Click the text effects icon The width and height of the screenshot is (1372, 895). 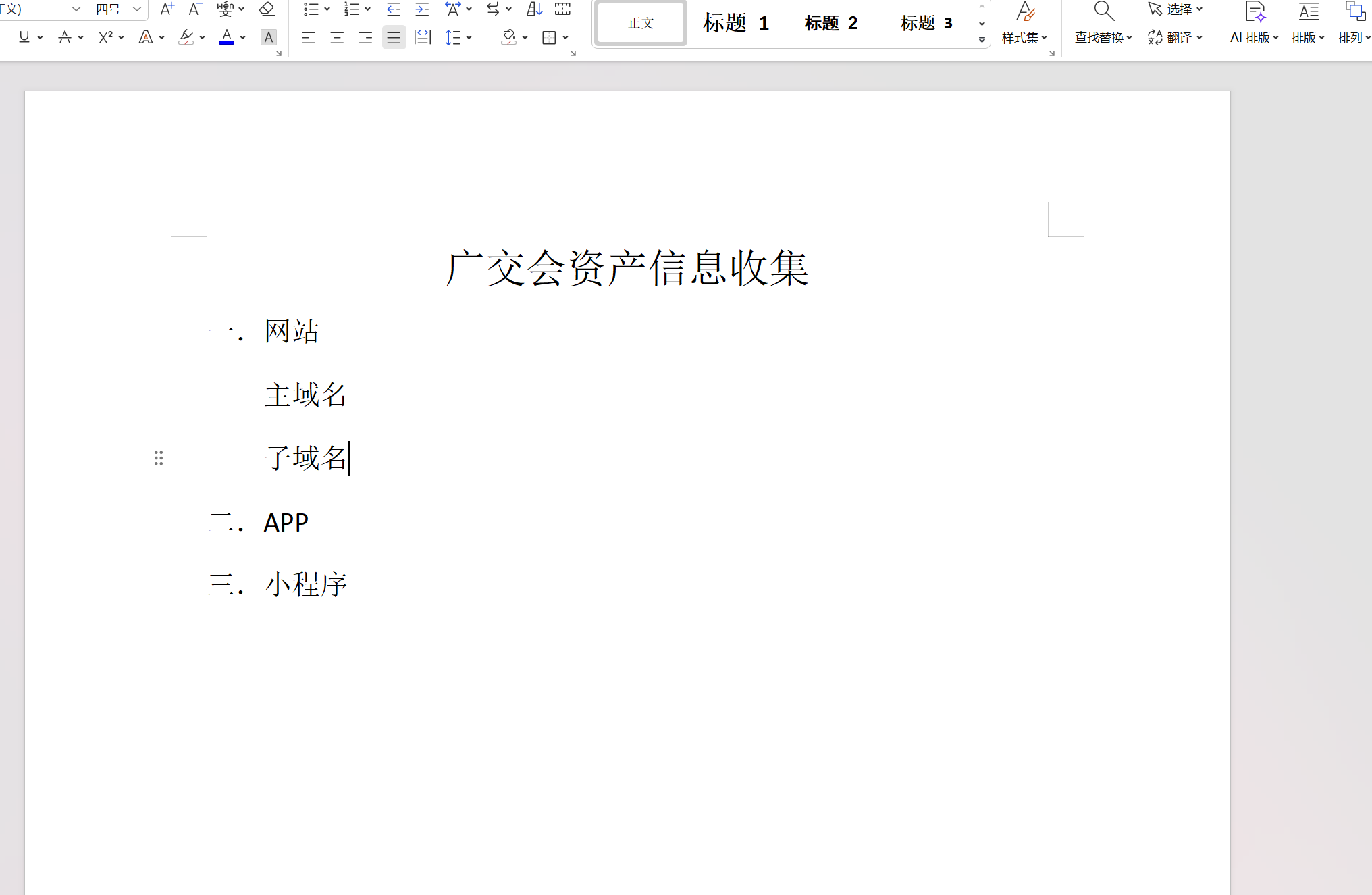(145, 37)
